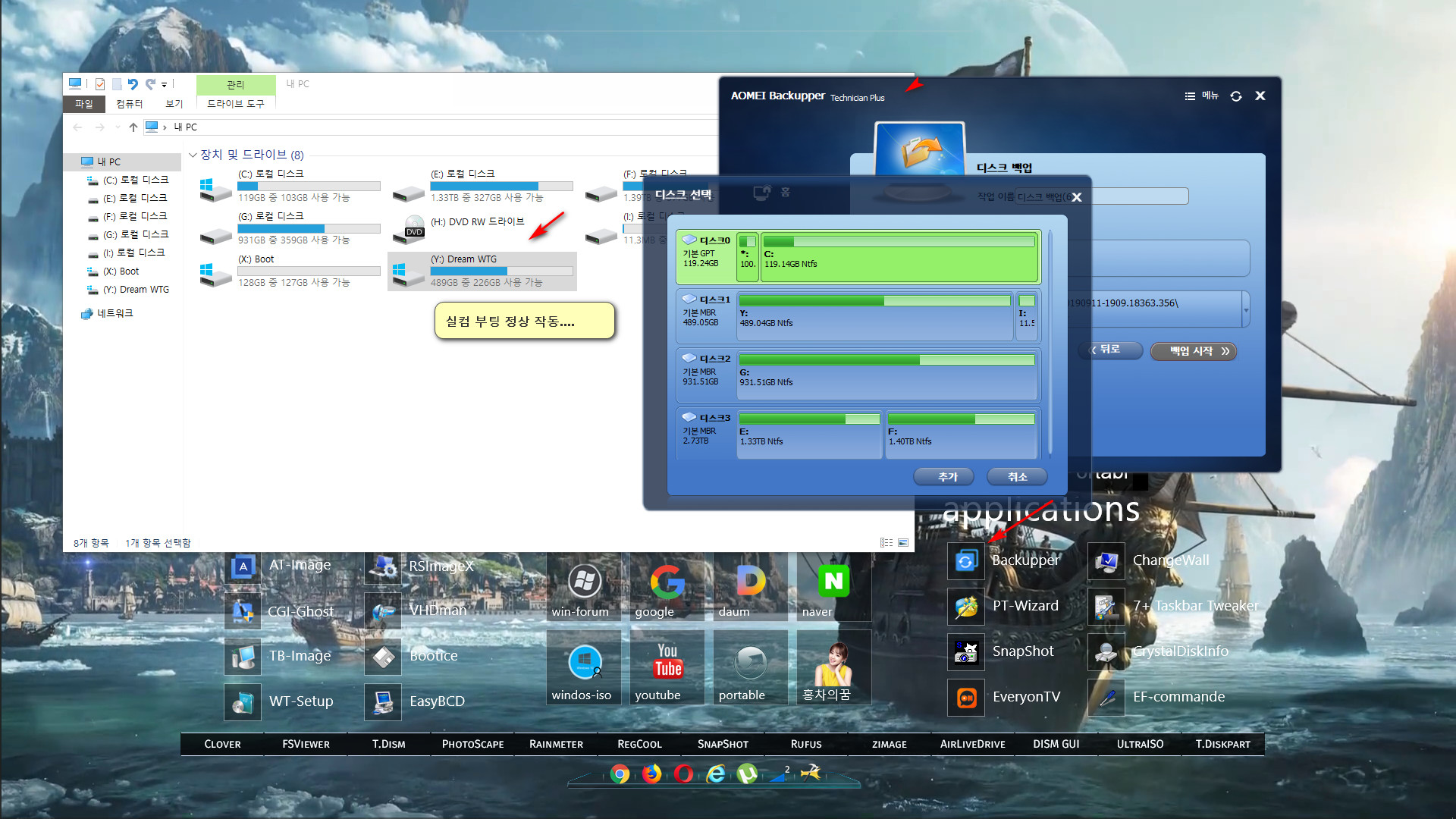Open the youtube shortcut tile
Viewport: 1456px width, 819px height.
(x=667, y=668)
